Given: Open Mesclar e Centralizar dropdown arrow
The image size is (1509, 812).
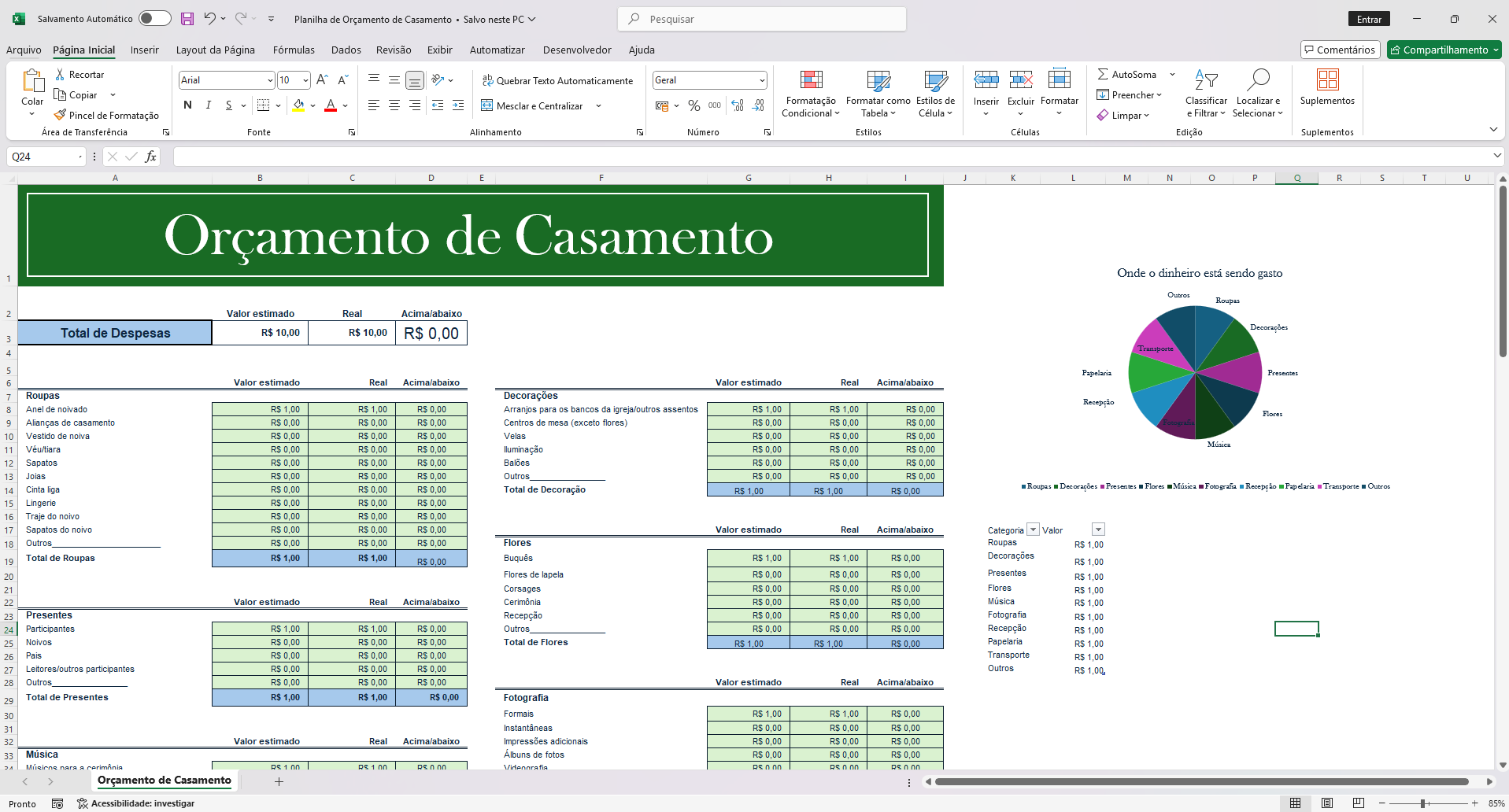Looking at the screenshot, I should click(598, 105).
